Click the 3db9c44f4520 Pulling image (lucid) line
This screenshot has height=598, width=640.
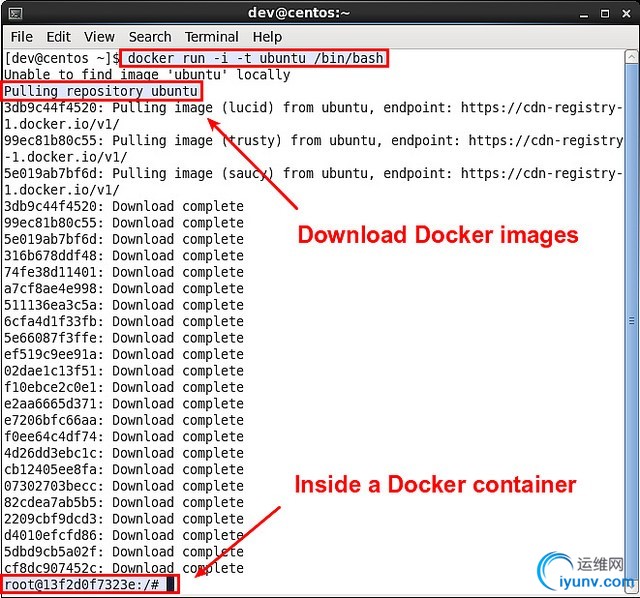coord(313,116)
